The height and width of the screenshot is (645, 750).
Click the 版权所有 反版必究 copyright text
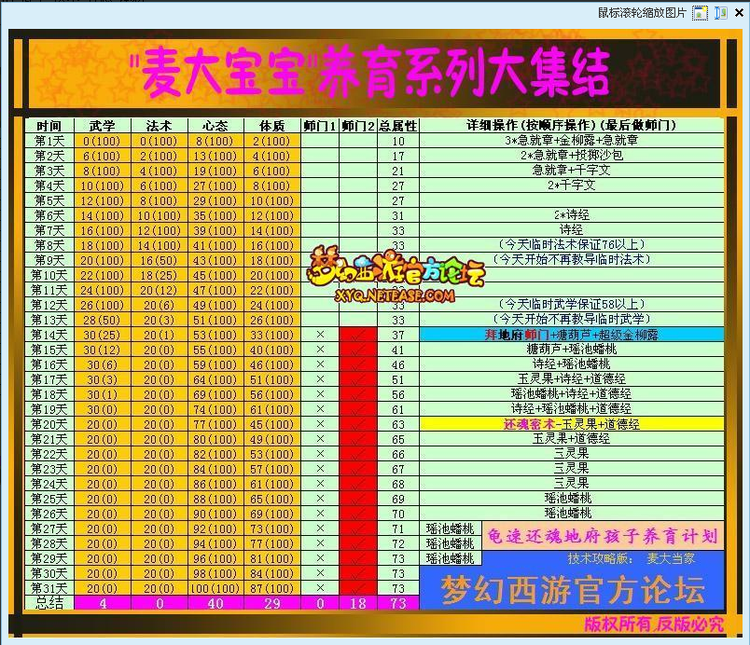(653, 624)
